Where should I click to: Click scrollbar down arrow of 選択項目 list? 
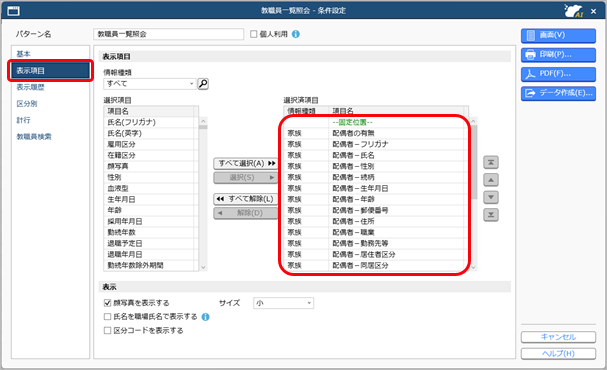[x=203, y=267]
